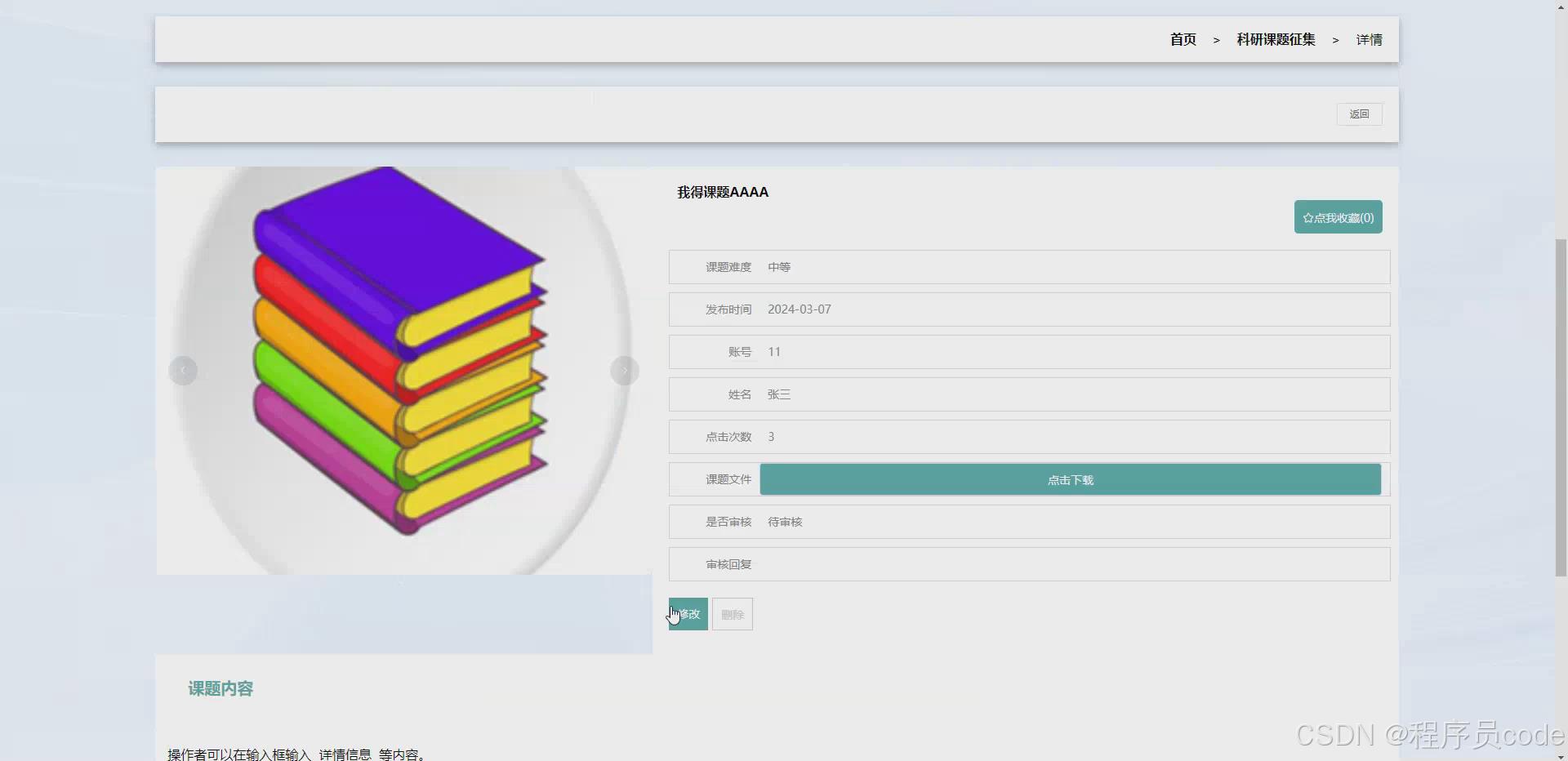Image resolution: width=1568 pixels, height=761 pixels.
Task: Show next image in carousel
Action: [625, 371]
